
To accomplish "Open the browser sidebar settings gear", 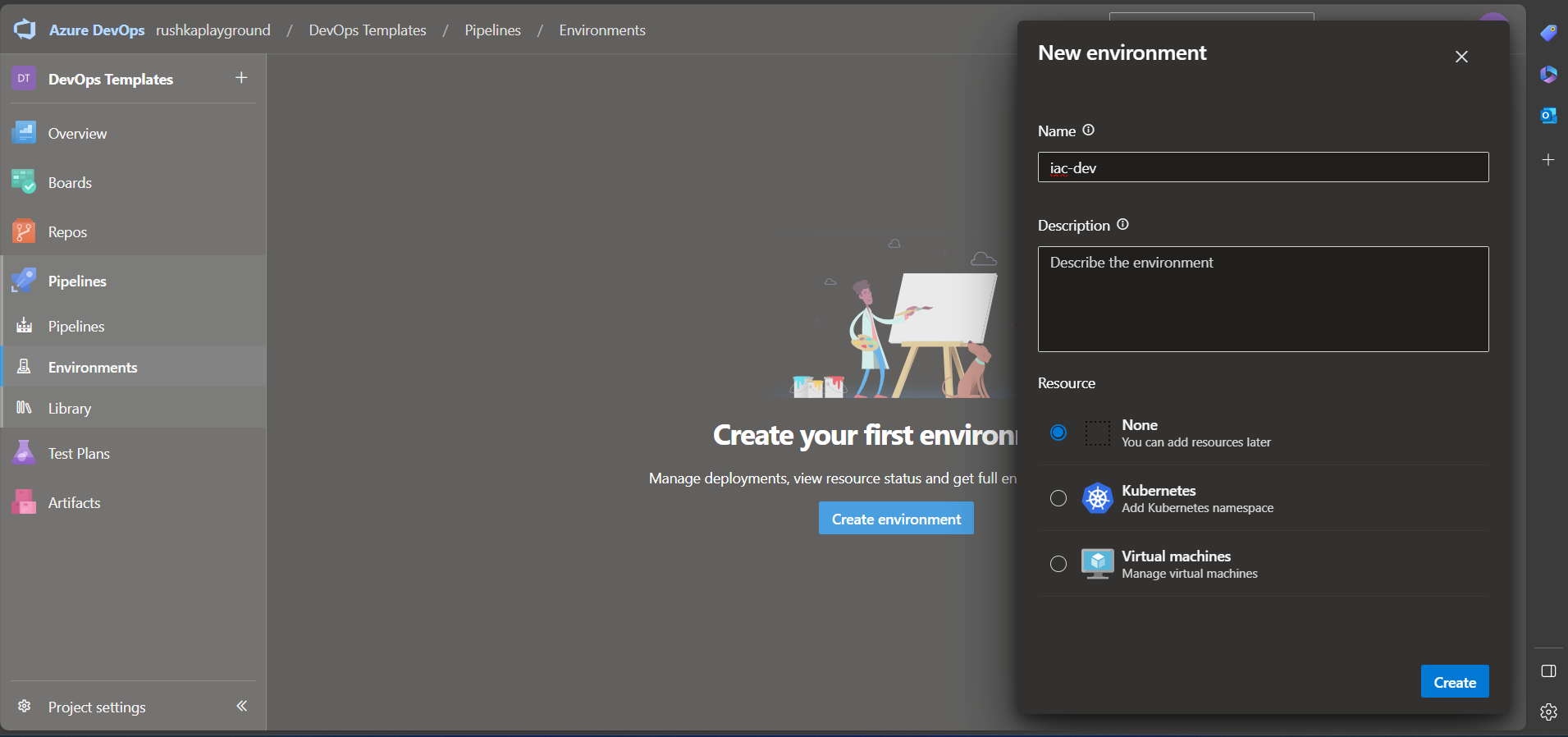I will 1548,712.
